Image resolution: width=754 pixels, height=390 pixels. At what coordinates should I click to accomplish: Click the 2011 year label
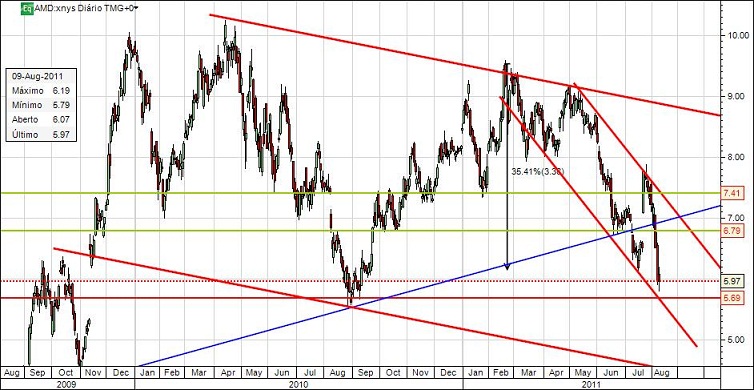point(591,384)
